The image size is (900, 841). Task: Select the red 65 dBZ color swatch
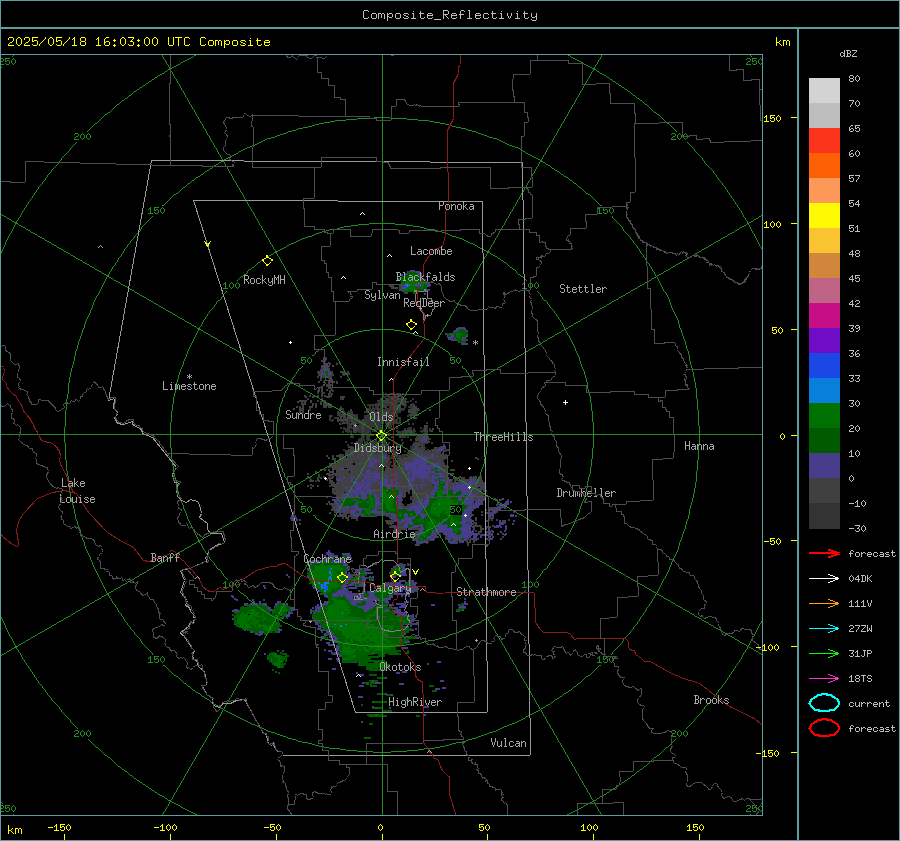coord(824,141)
